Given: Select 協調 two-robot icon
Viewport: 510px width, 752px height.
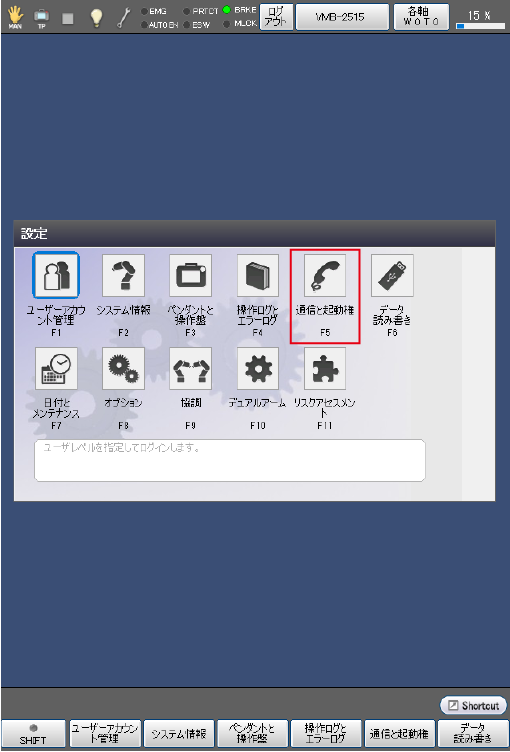Looking at the screenshot, I should coord(190,368).
